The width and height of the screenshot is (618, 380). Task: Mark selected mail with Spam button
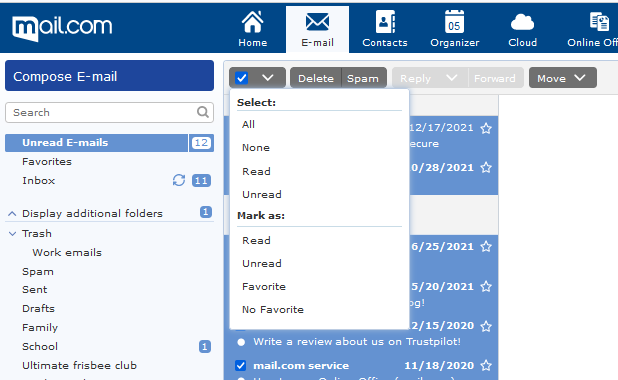[363, 78]
